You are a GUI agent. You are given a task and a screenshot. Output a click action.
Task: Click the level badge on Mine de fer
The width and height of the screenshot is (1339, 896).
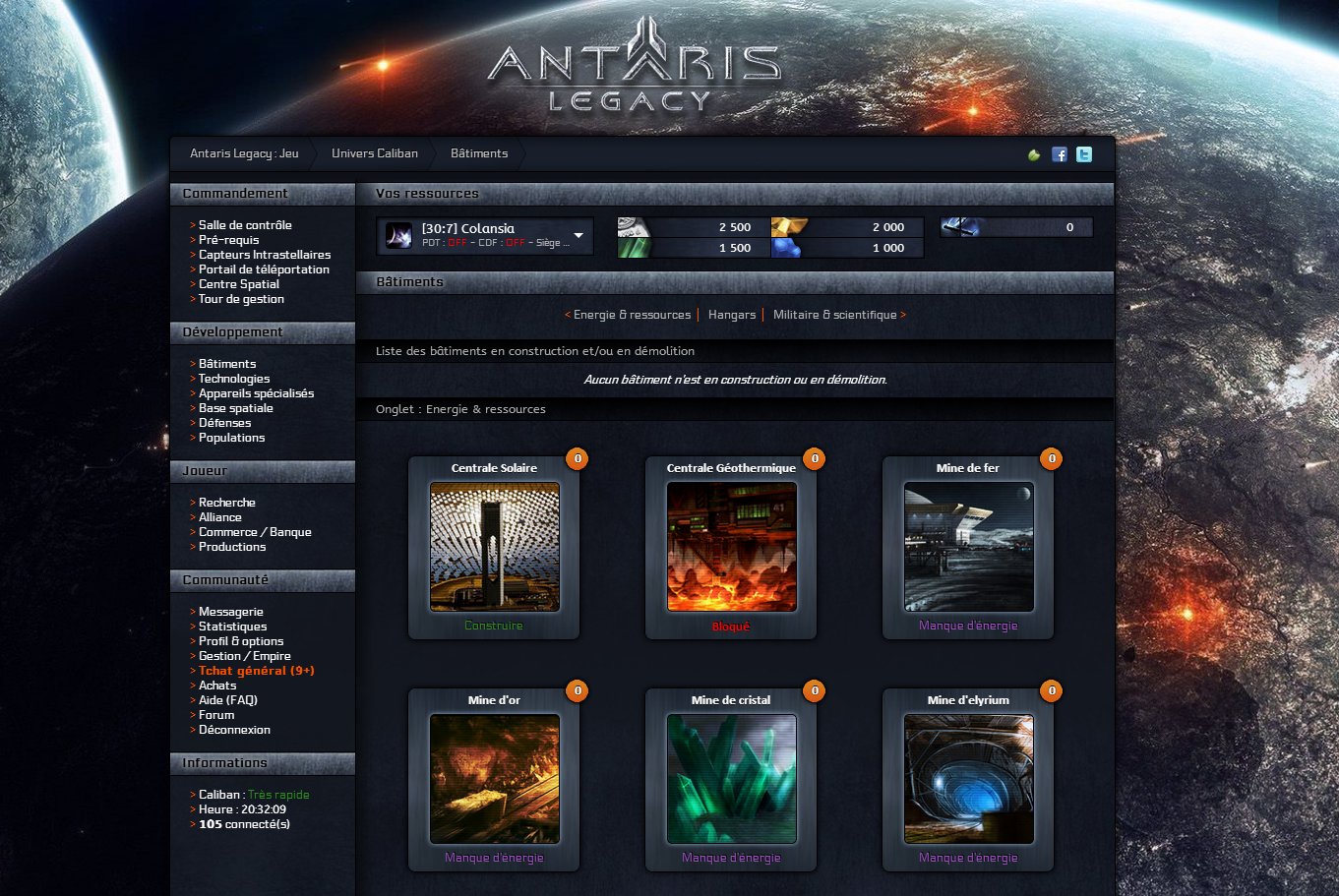point(1052,458)
